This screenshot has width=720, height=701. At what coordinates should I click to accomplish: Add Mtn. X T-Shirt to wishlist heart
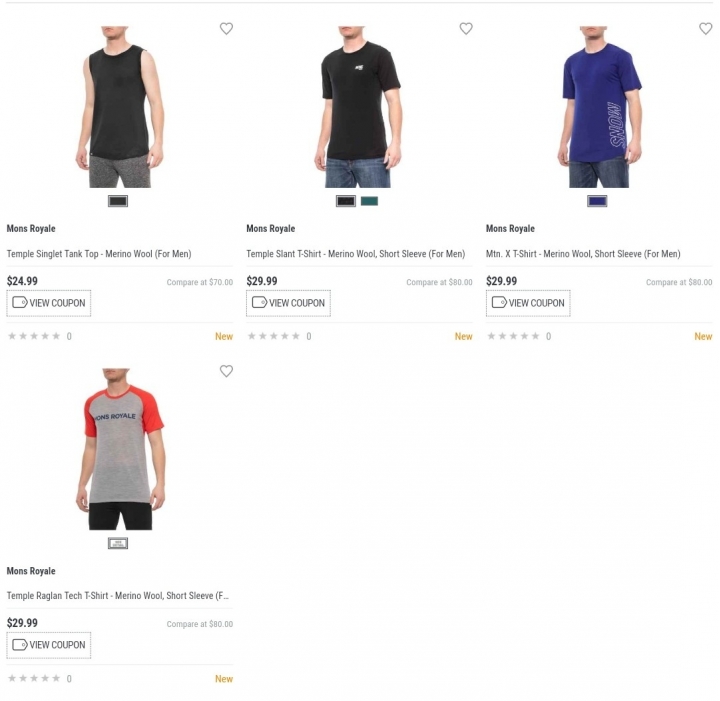tap(705, 28)
